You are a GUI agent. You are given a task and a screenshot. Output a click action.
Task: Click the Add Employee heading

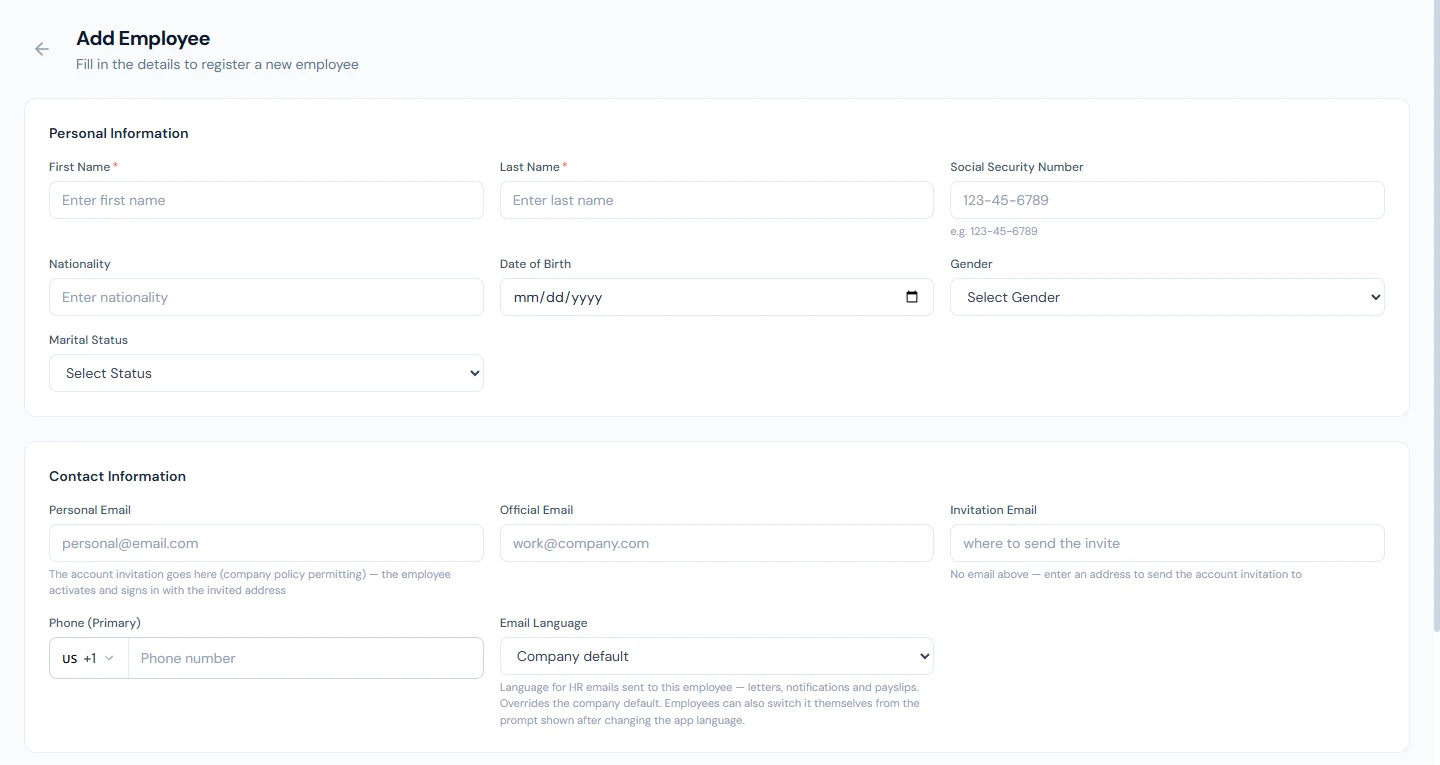(x=143, y=38)
